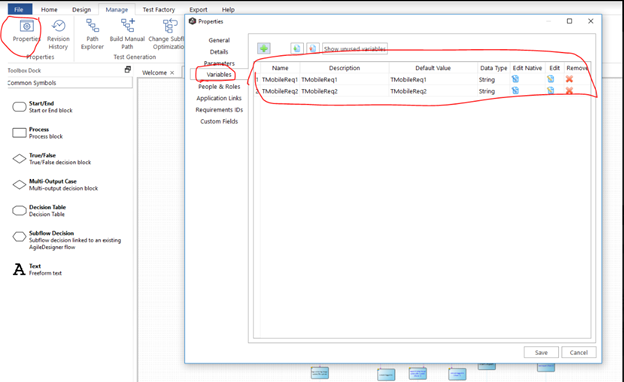This screenshot has height=382, width=624.
Task: Click the TMobileReq2 description cell
Action: [x=344, y=91]
